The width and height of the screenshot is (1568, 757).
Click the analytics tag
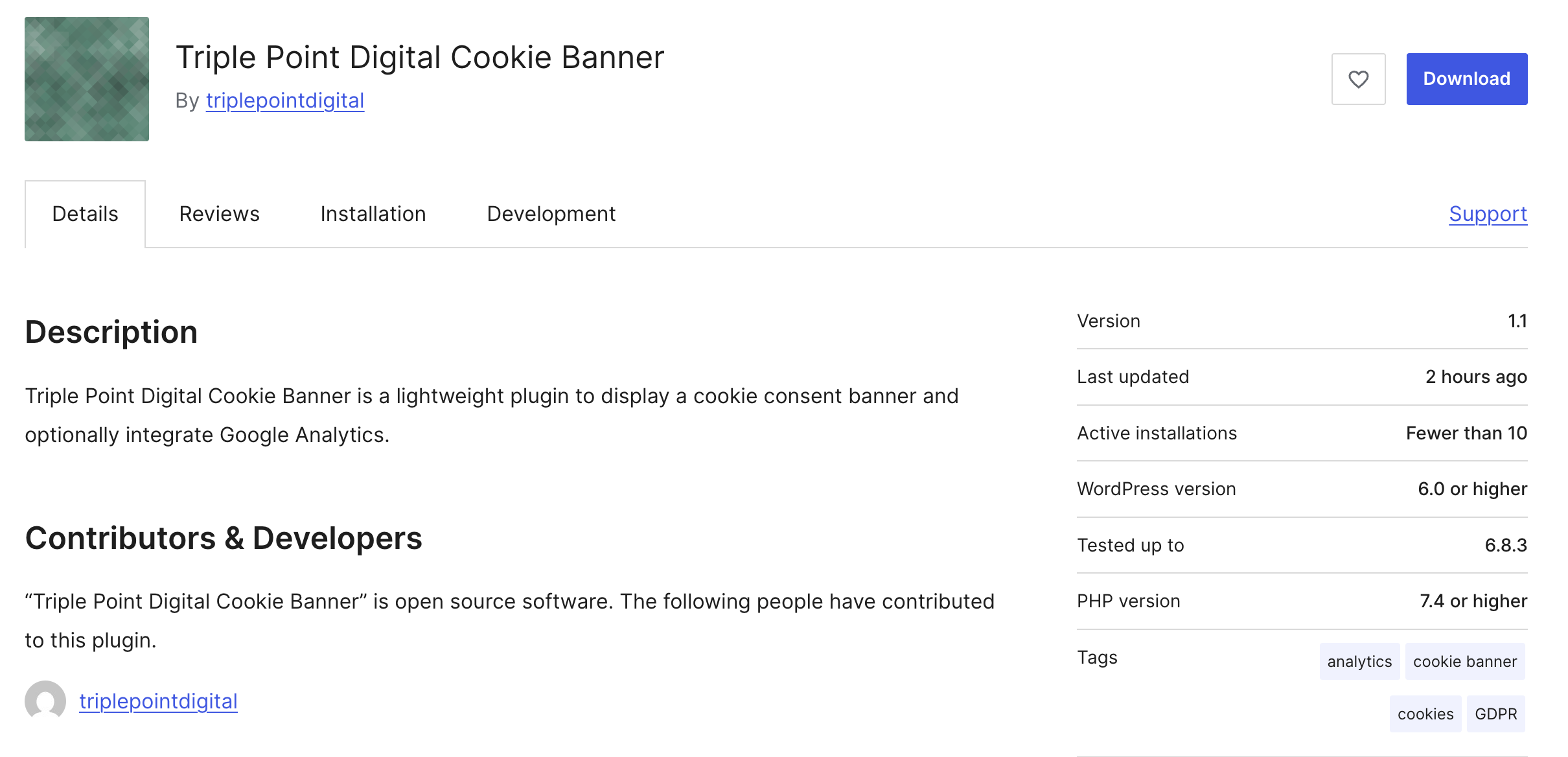tap(1359, 661)
